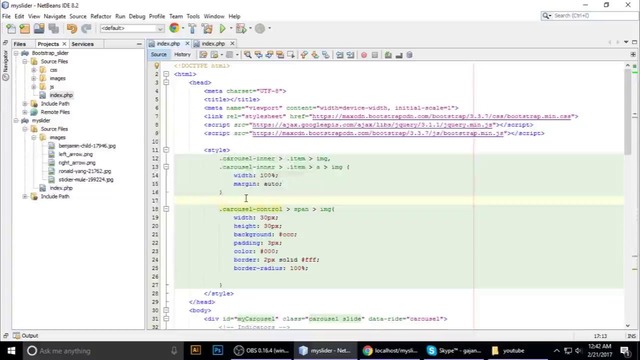
Task: Click the Stop Macro Recording icon
Action: [375, 55]
